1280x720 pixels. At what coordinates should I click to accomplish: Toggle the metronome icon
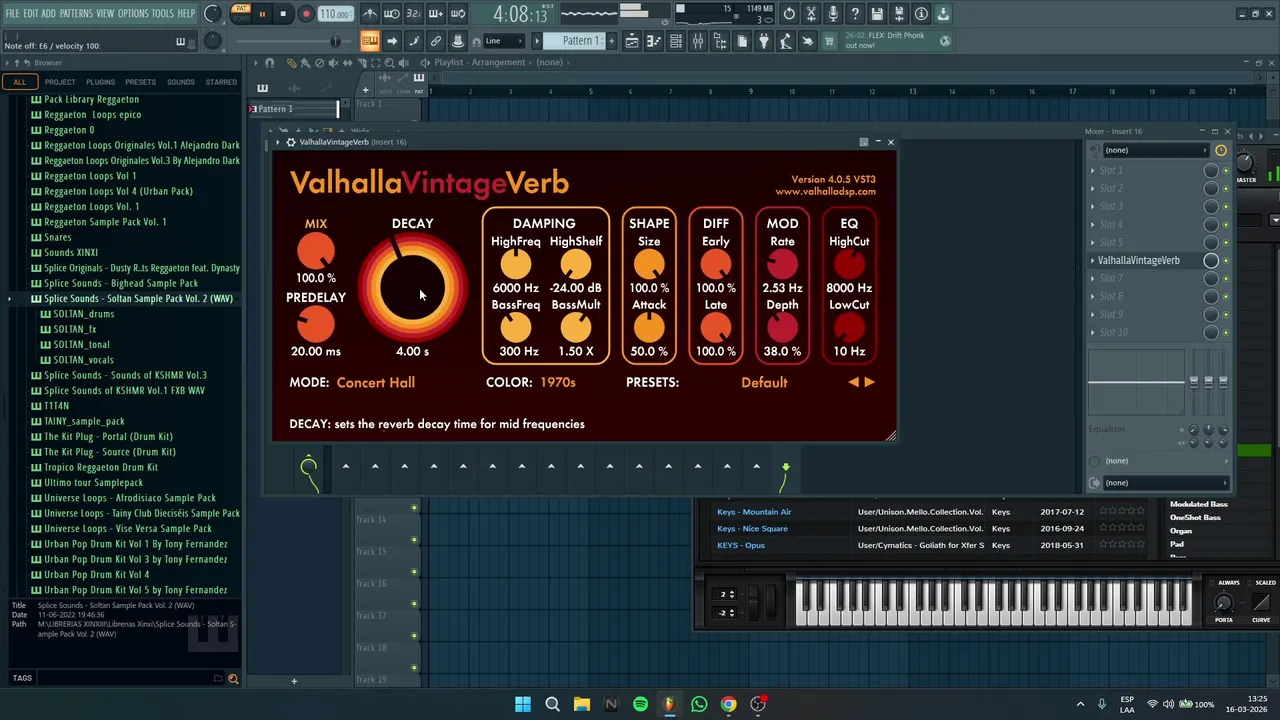point(371,14)
